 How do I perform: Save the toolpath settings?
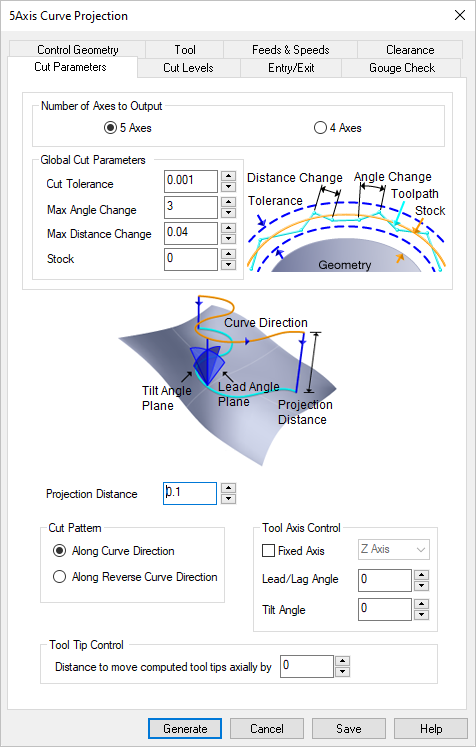pos(349,728)
